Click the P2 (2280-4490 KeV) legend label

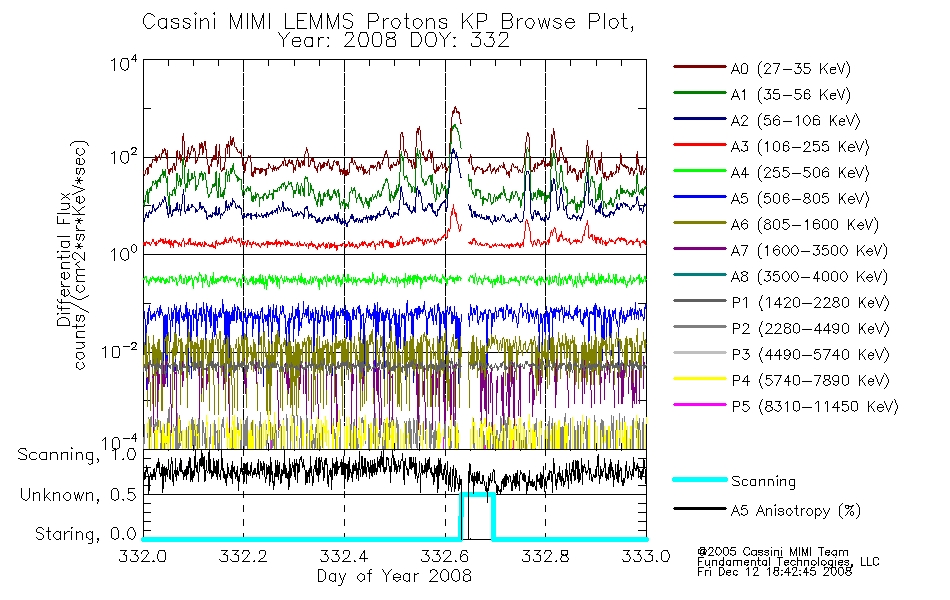pos(809,328)
